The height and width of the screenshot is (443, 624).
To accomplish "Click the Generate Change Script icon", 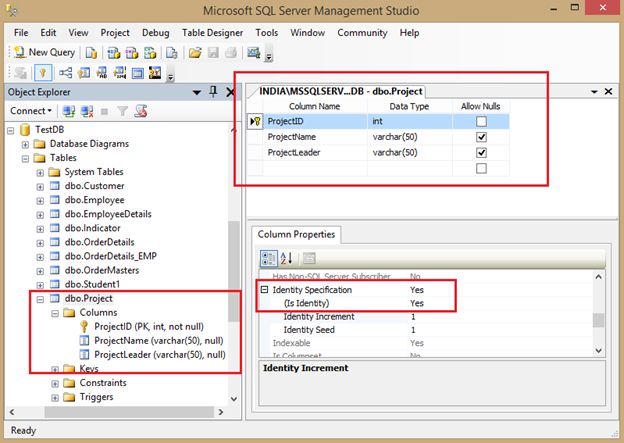I will (21, 73).
